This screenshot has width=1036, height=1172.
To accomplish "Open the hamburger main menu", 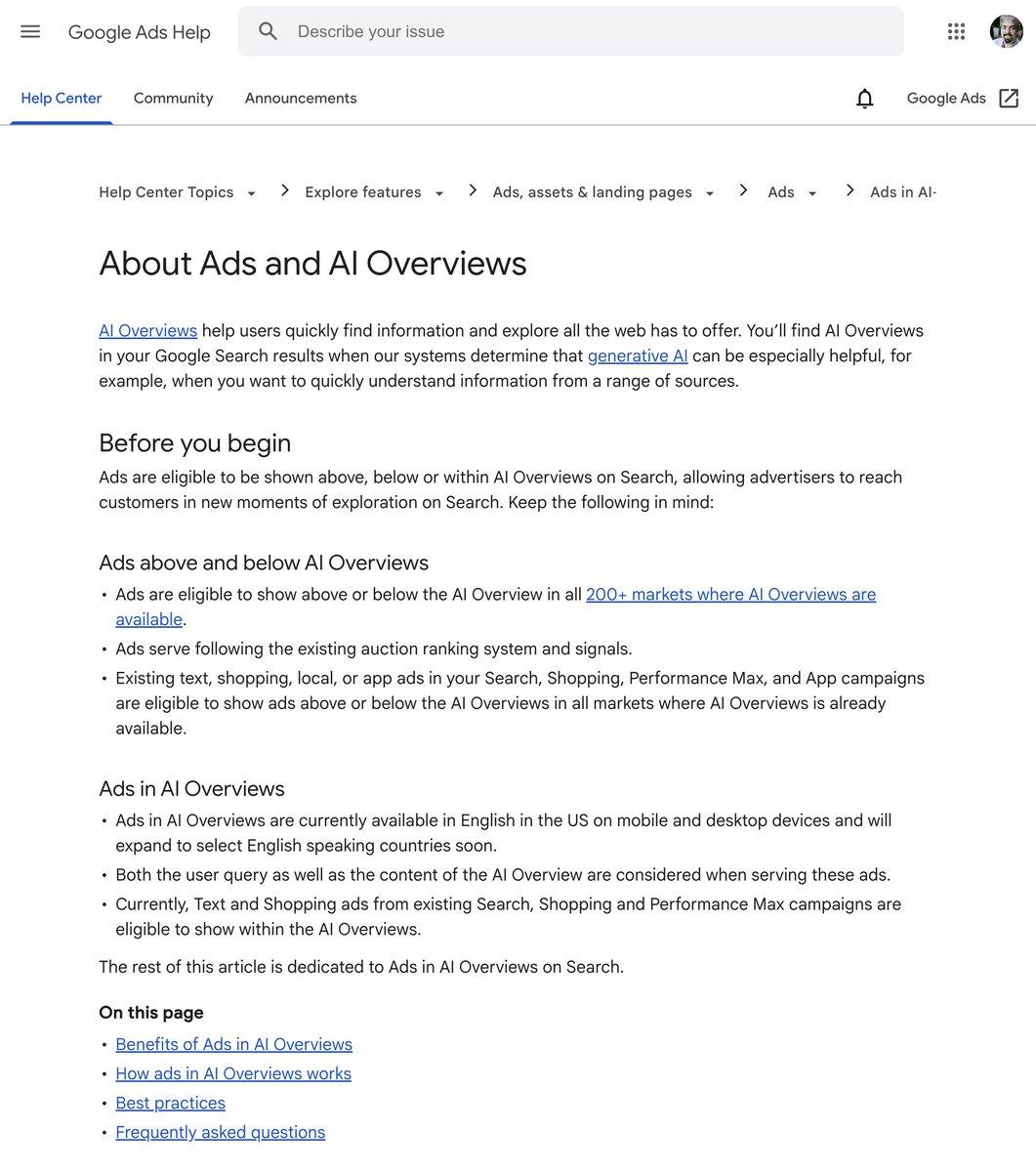I will pos(30,31).
